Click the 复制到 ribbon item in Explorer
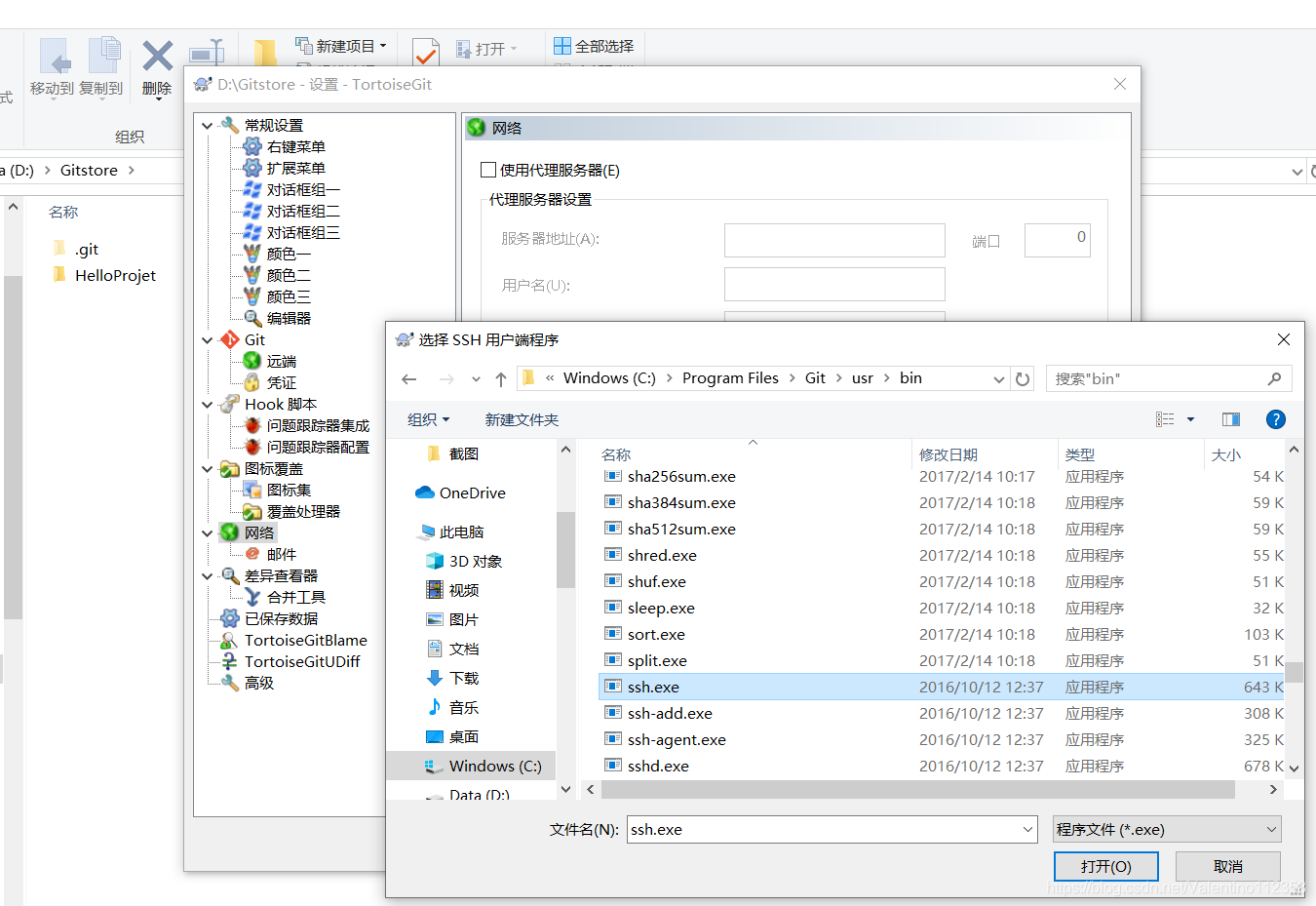 pos(101,68)
